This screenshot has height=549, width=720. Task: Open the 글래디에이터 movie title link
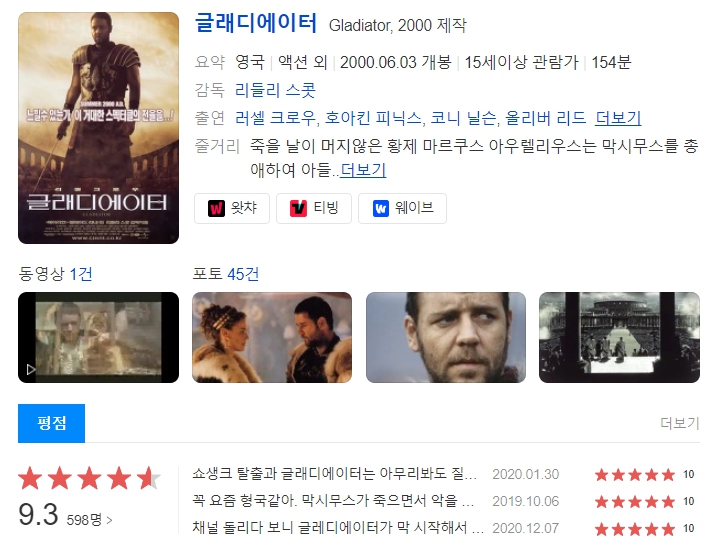[256, 22]
